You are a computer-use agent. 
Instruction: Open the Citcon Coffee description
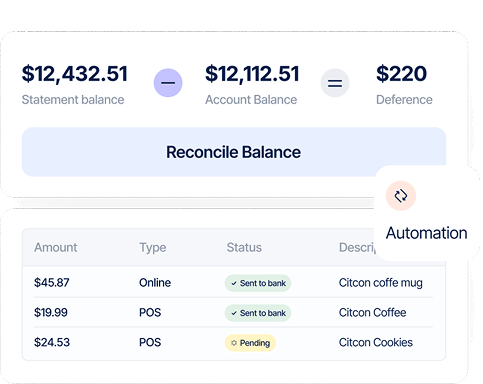pos(373,313)
